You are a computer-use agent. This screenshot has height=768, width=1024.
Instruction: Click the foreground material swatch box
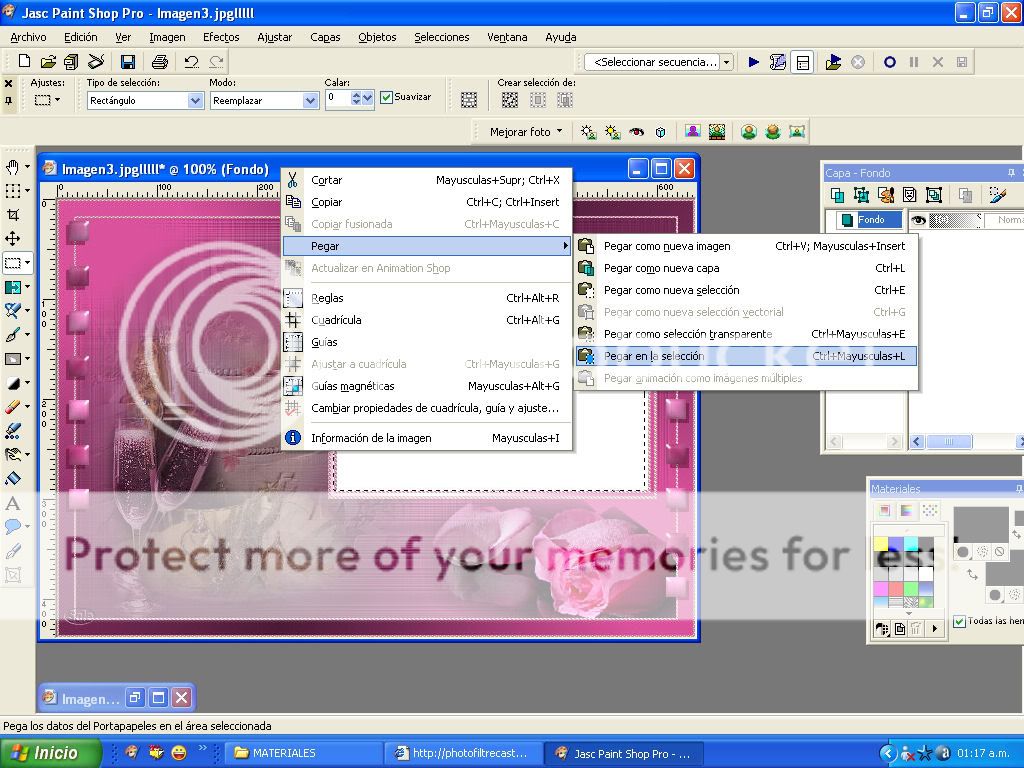pos(981,524)
